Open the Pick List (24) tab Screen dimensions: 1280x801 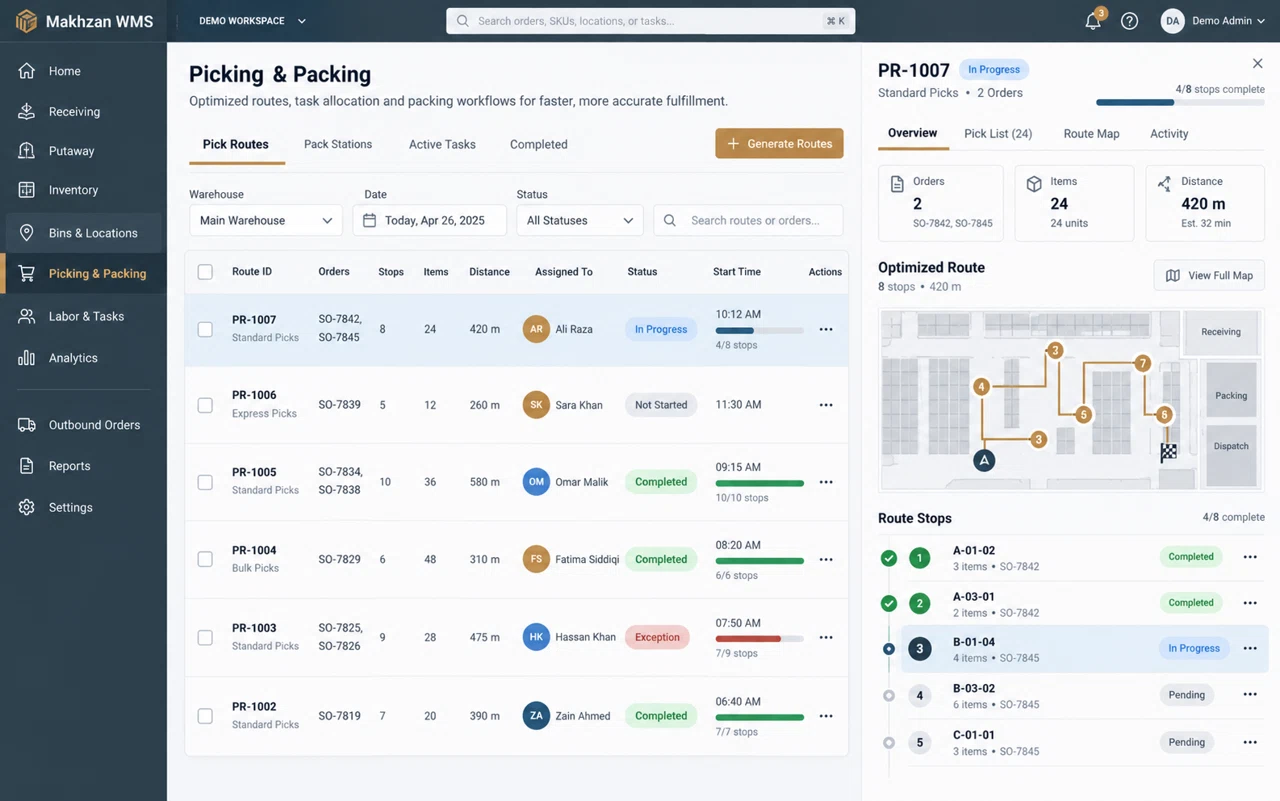click(998, 133)
